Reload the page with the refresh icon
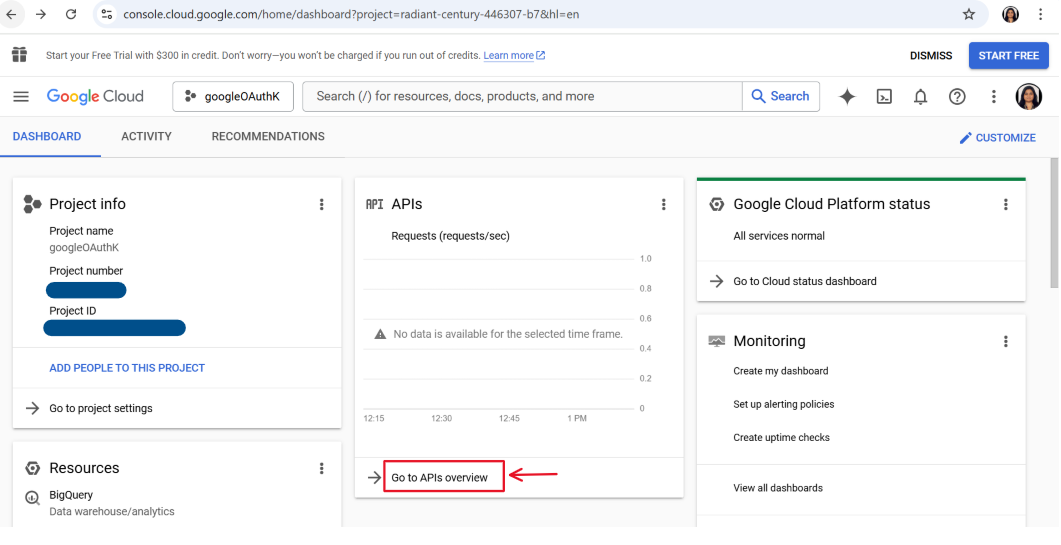The image size is (1061, 545). point(71,14)
